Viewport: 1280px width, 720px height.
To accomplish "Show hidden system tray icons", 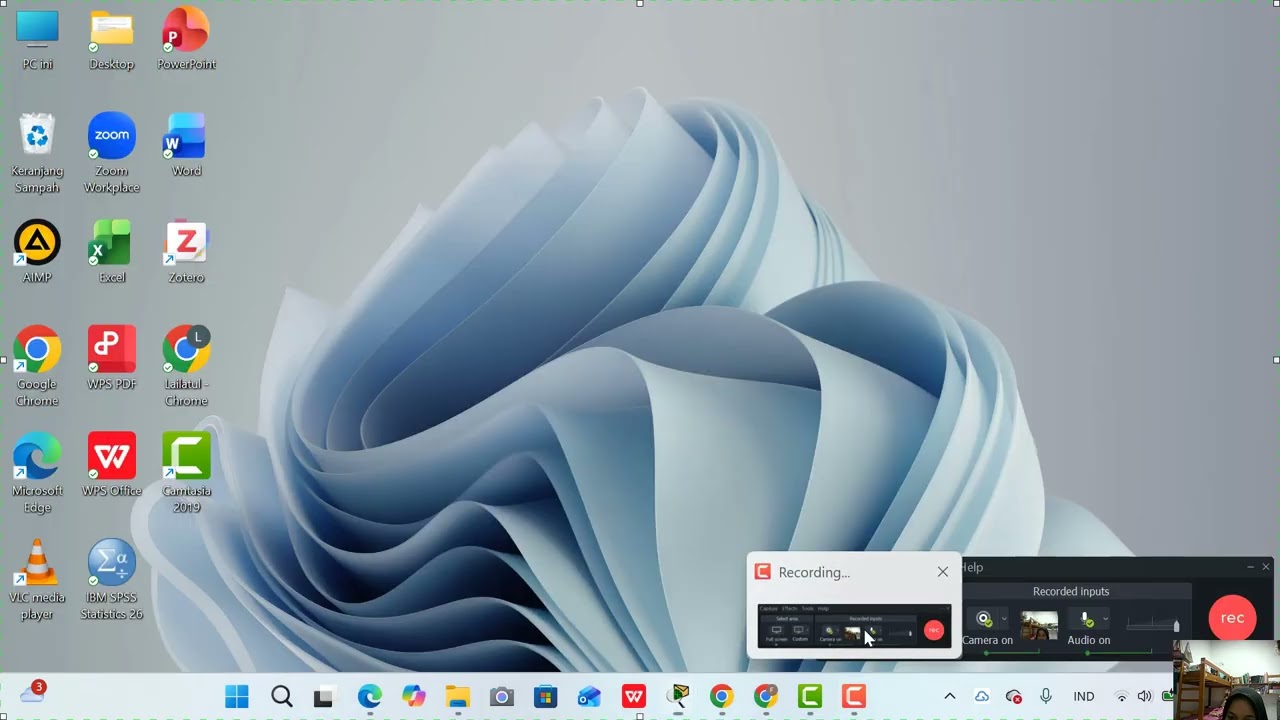I will [x=949, y=697].
